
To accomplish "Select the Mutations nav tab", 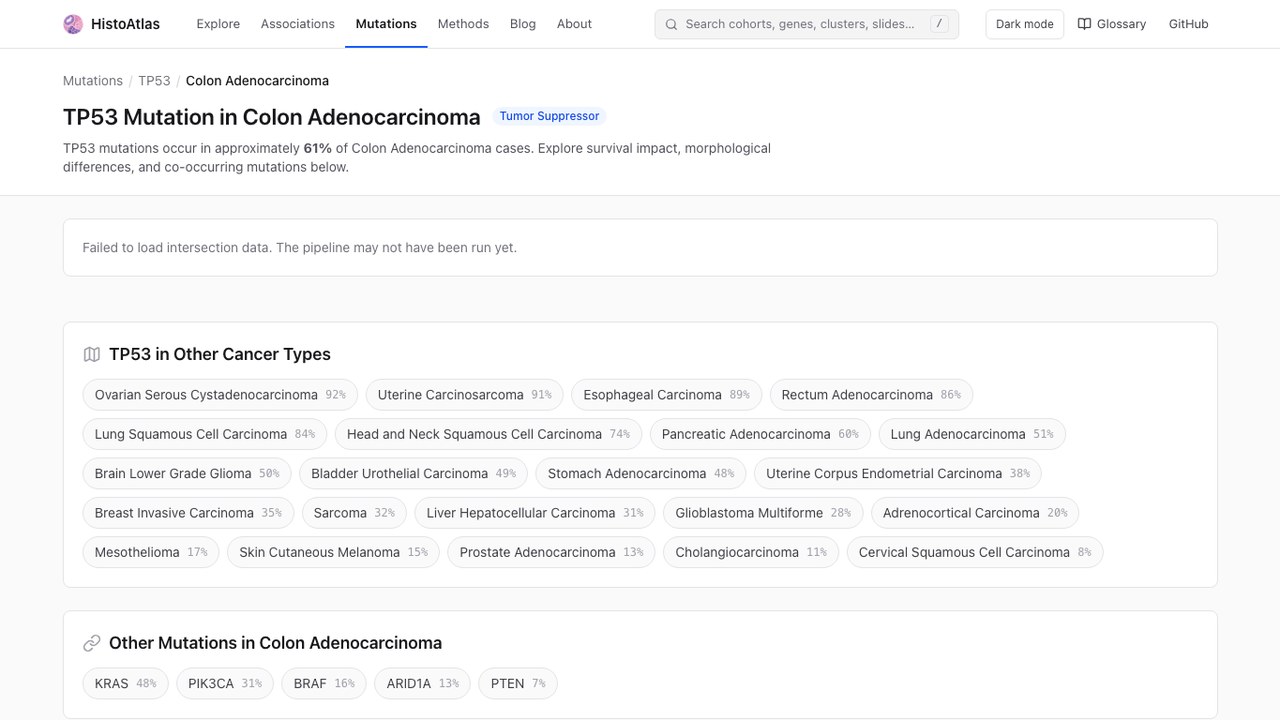I will (x=386, y=24).
